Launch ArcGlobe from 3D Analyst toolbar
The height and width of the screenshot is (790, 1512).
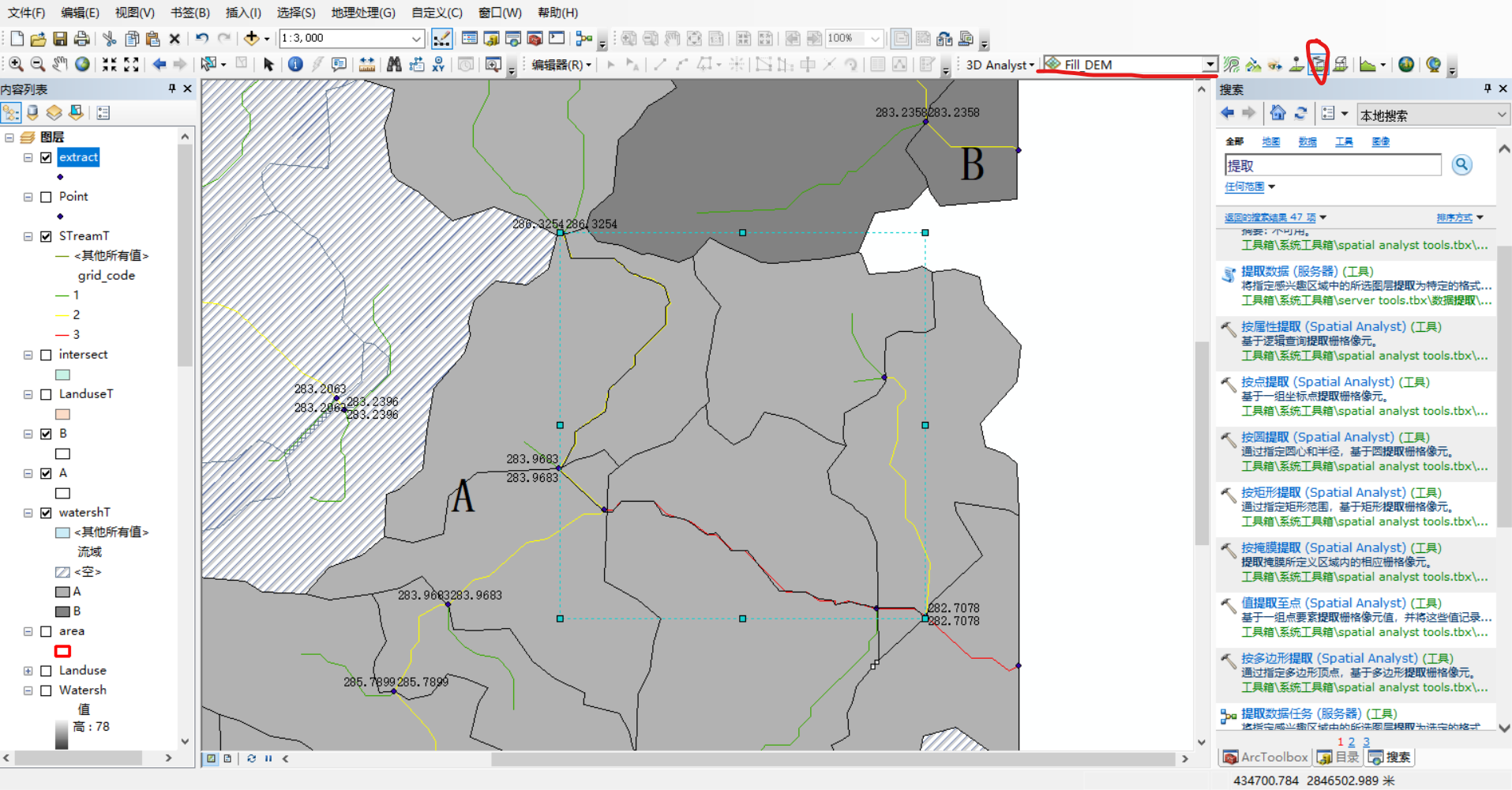tap(1434, 64)
